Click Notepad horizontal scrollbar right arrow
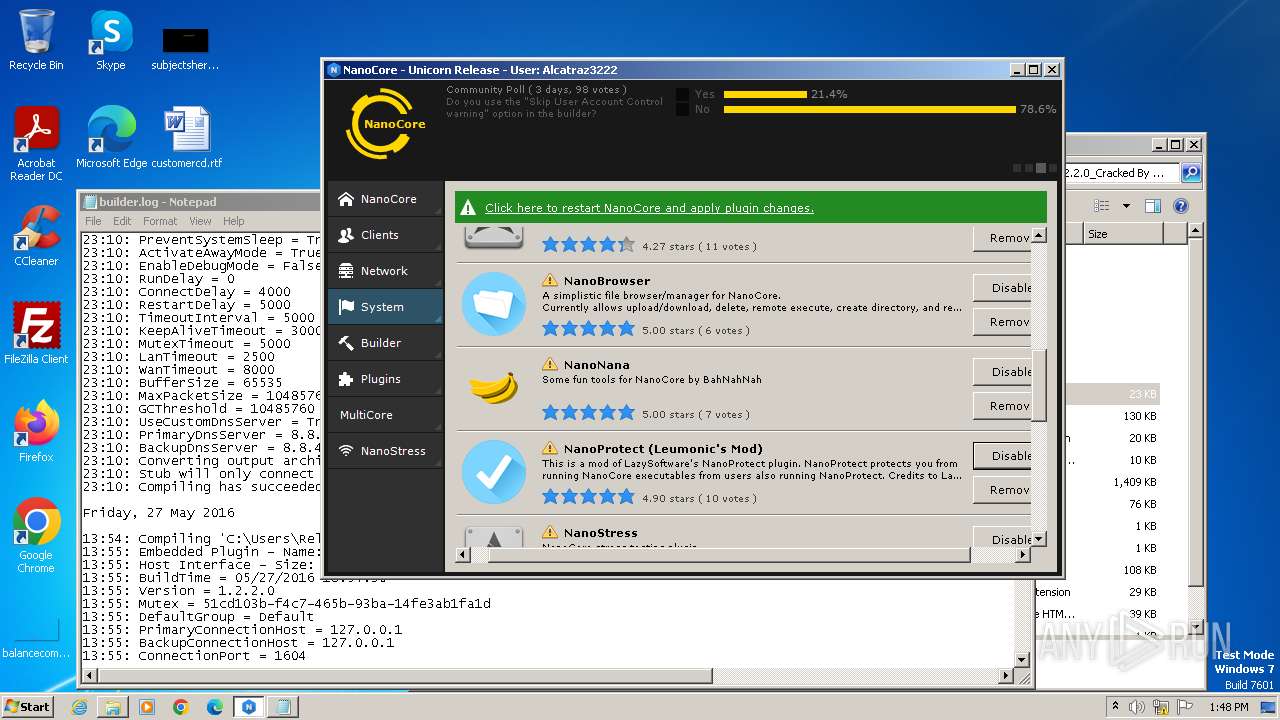The image size is (1280, 720). tap(1007, 676)
